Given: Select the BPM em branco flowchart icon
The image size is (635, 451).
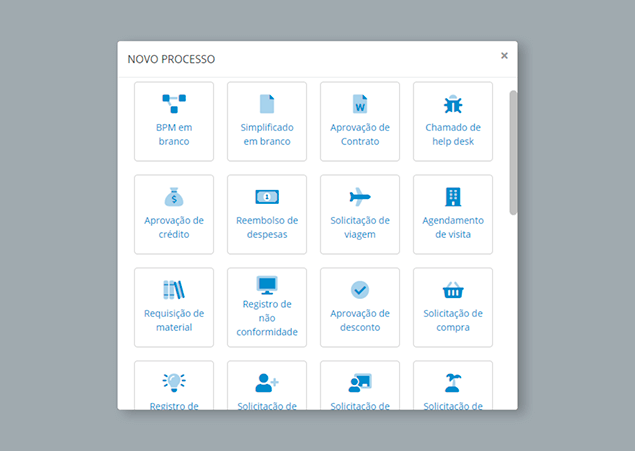Looking at the screenshot, I should [174, 103].
